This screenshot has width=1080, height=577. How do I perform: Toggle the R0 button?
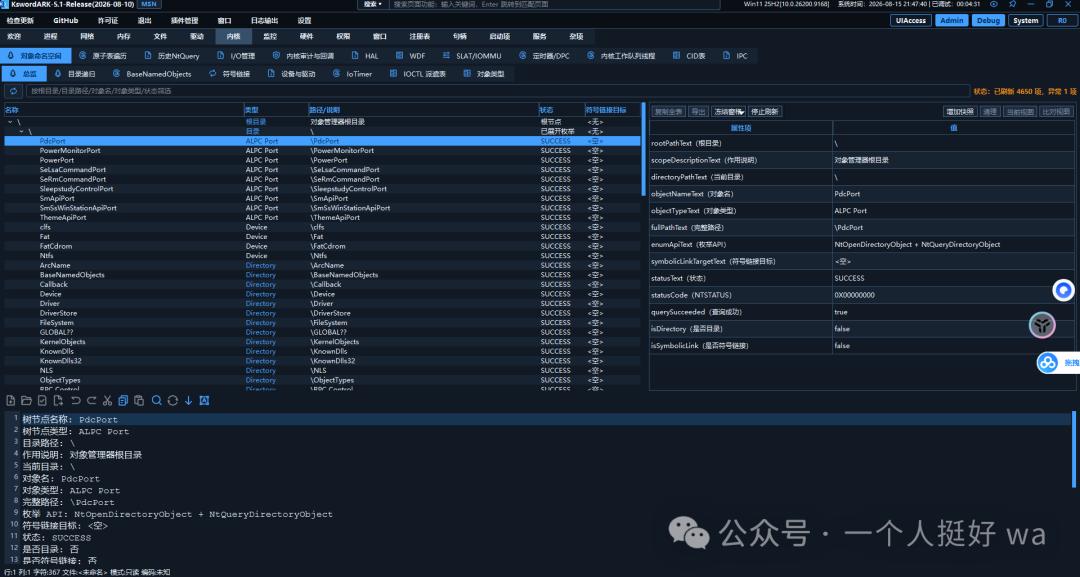tap(1061, 21)
